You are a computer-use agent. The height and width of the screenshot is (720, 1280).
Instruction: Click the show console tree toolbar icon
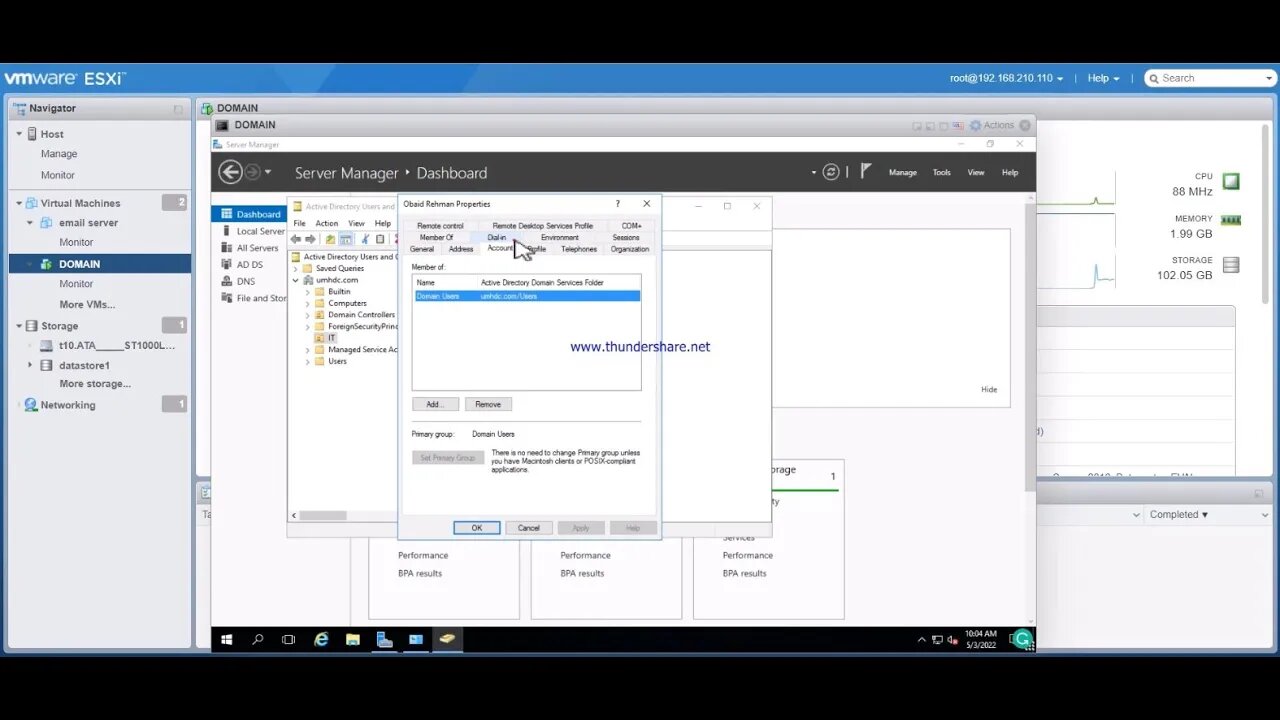tap(345, 239)
